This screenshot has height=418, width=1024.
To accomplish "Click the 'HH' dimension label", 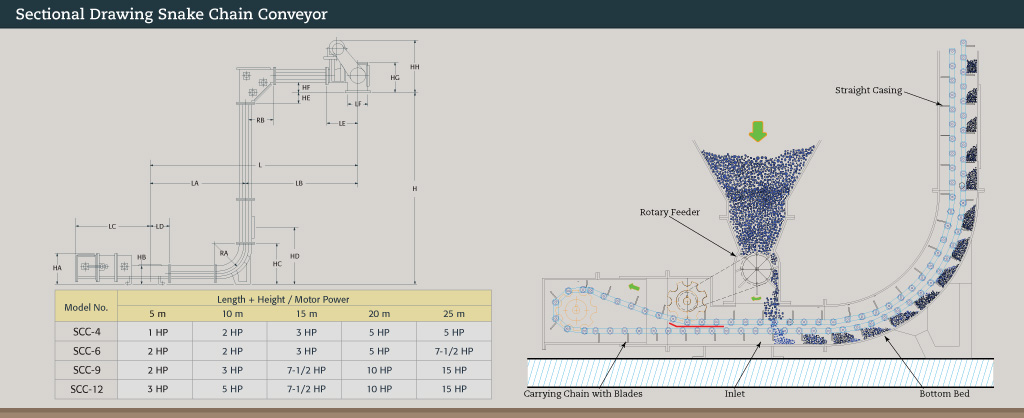I will click(x=414, y=67).
